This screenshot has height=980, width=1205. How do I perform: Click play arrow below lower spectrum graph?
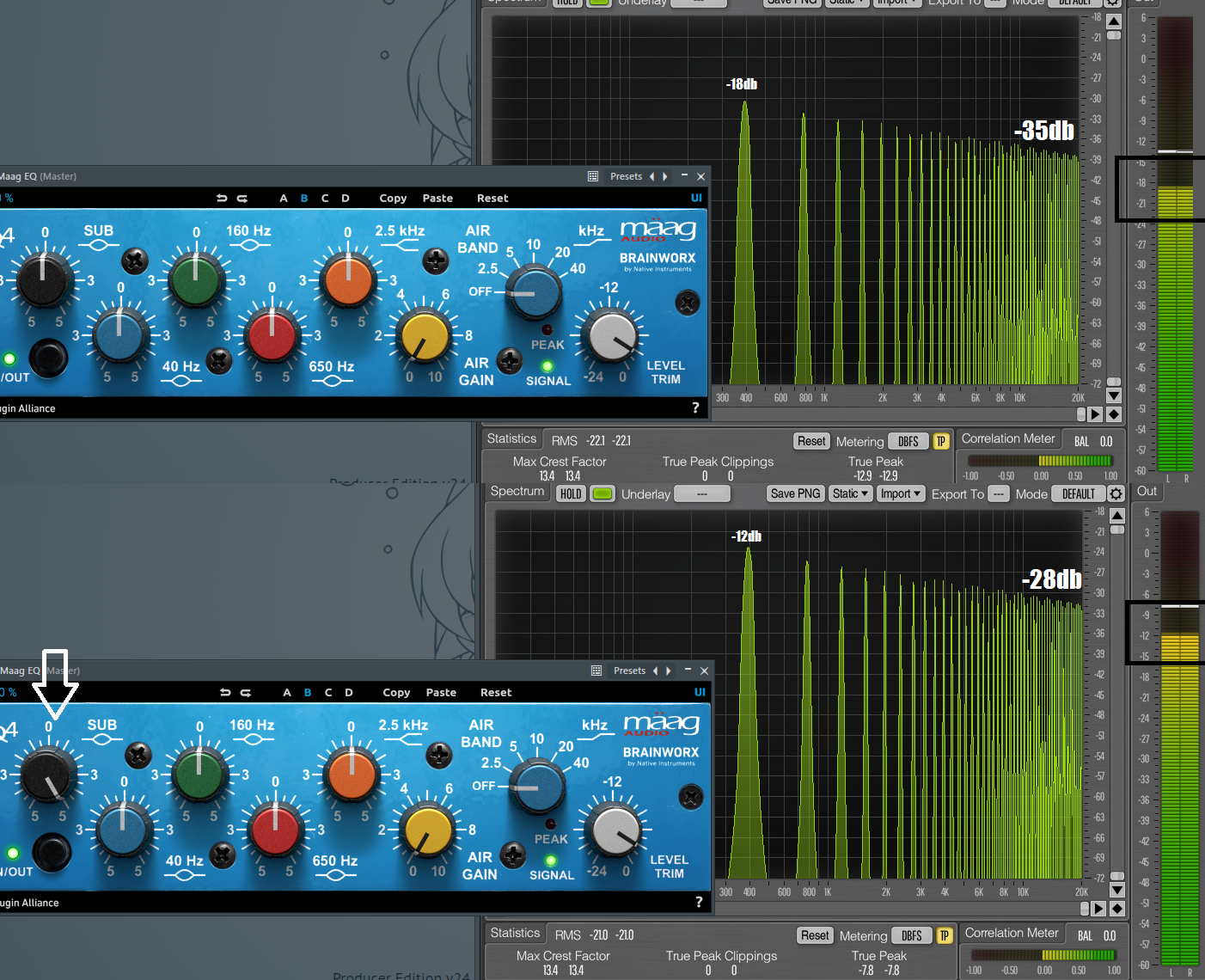coord(1098,909)
